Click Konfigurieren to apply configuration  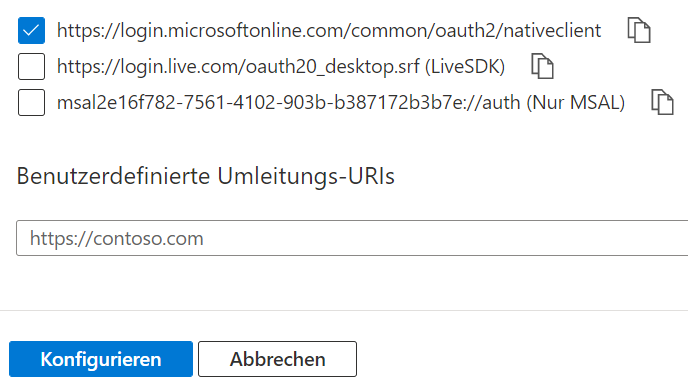(x=101, y=359)
